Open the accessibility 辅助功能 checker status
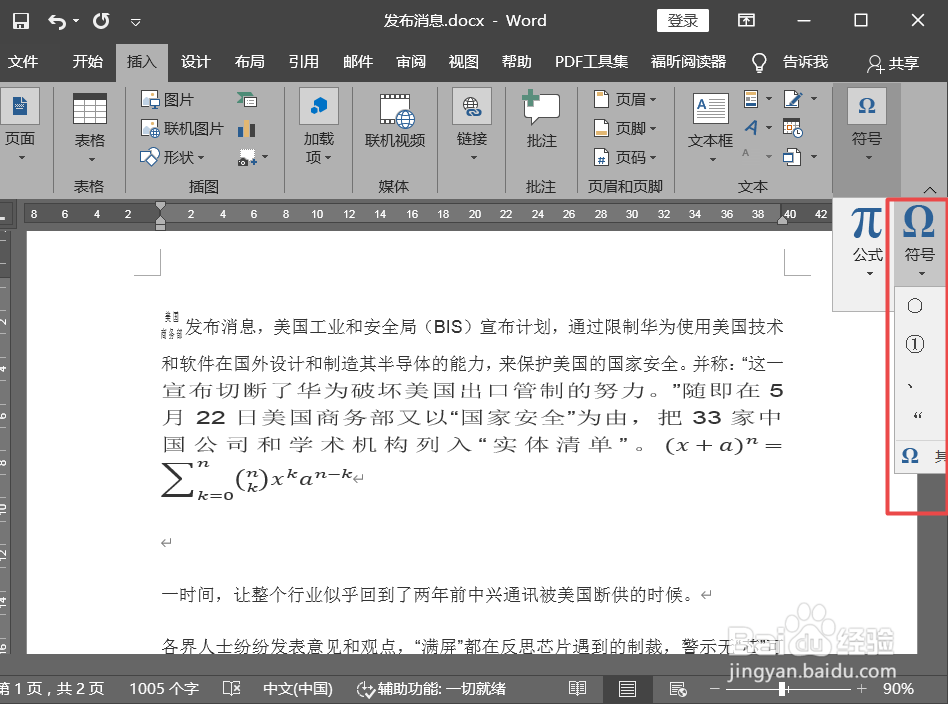This screenshot has height=704, width=948. tap(432, 689)
